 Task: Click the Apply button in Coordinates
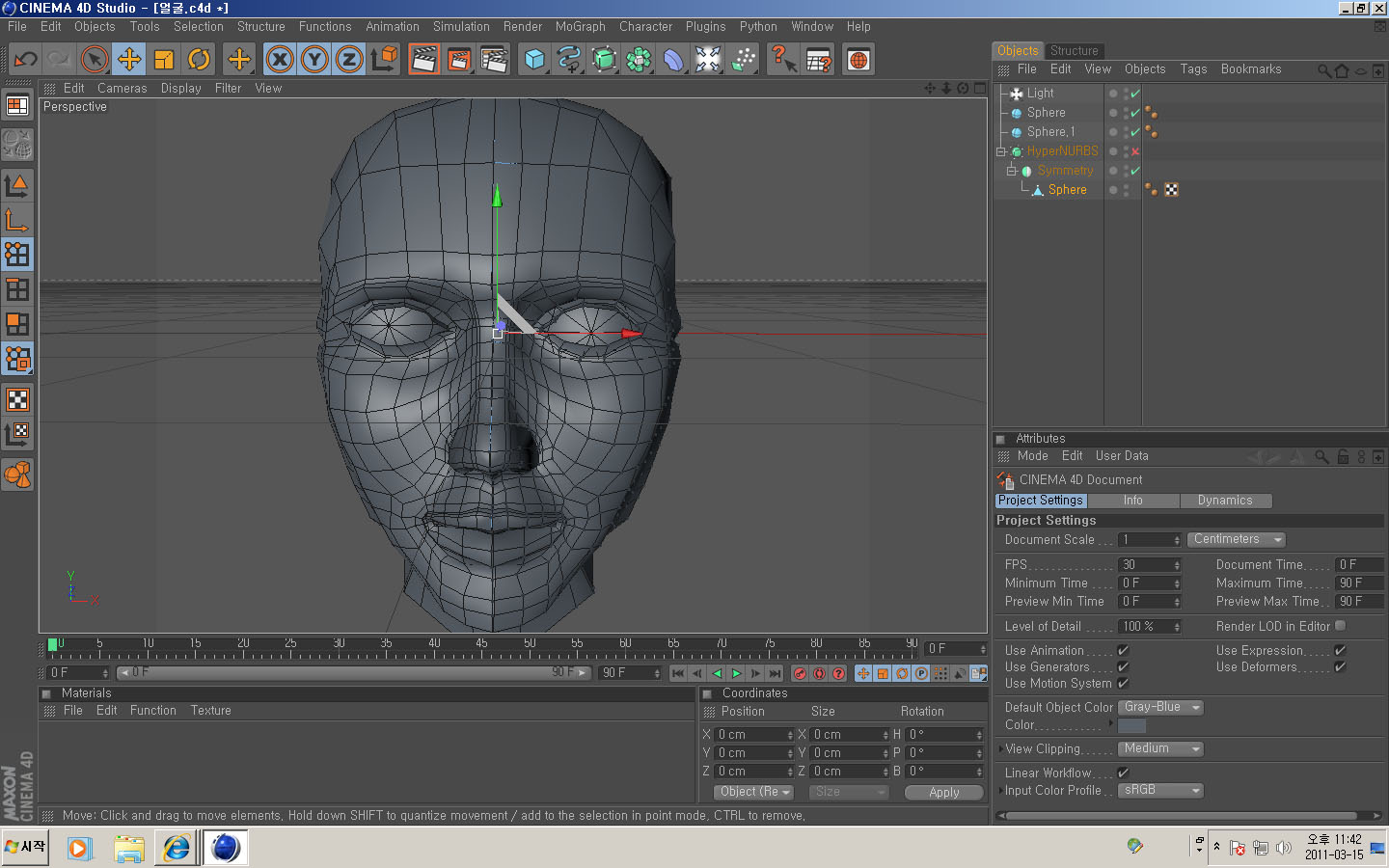click(944, 792)
